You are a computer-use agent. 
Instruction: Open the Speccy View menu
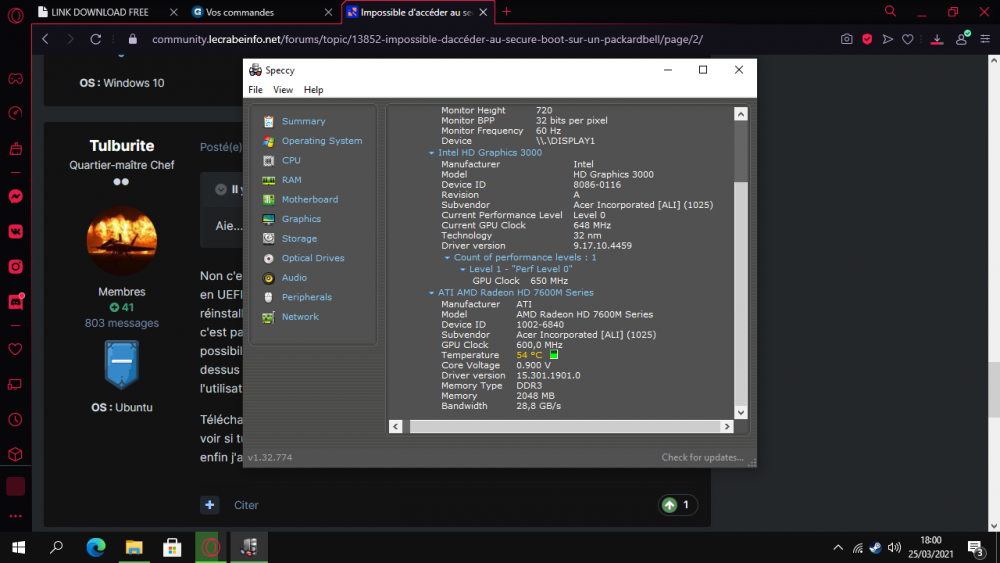[x=283, y=90]
